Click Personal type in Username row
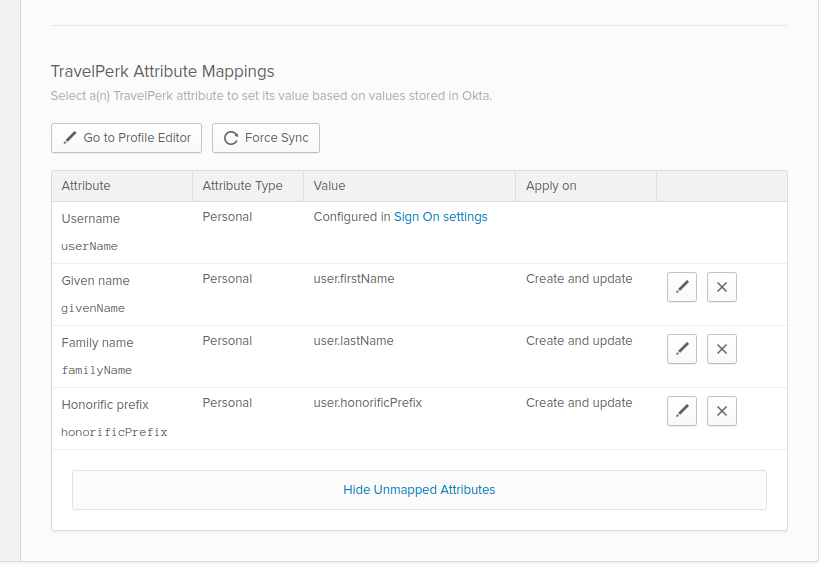This screenshot has height=567, width=834. point(227,217)
